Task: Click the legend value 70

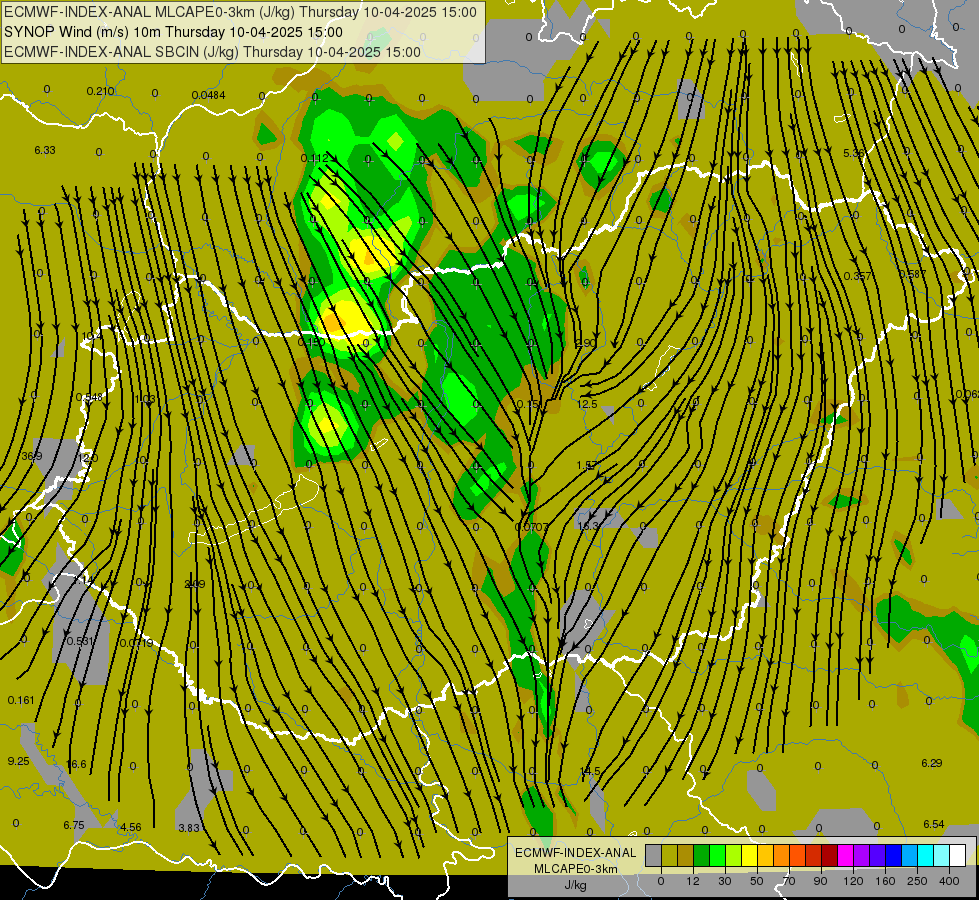Action: pos(789,881)
